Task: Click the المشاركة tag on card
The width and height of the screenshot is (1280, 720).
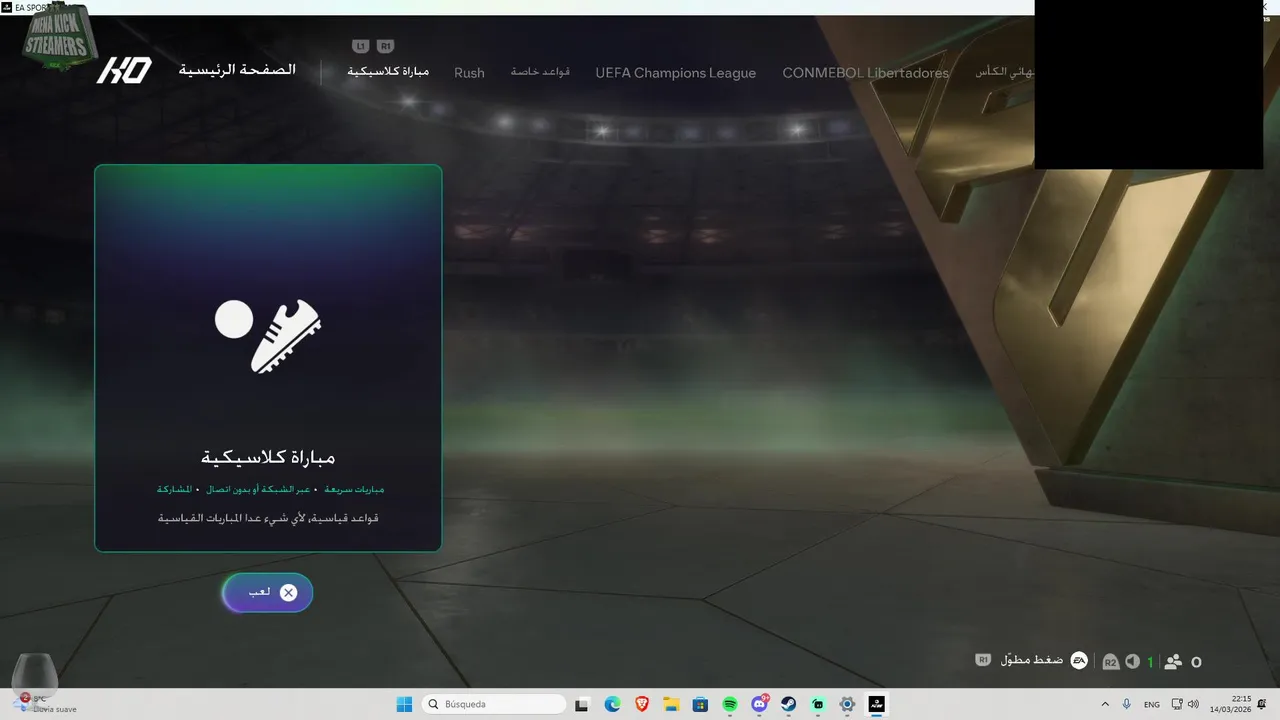Action: pyautogui.click(x=174, y=489)
